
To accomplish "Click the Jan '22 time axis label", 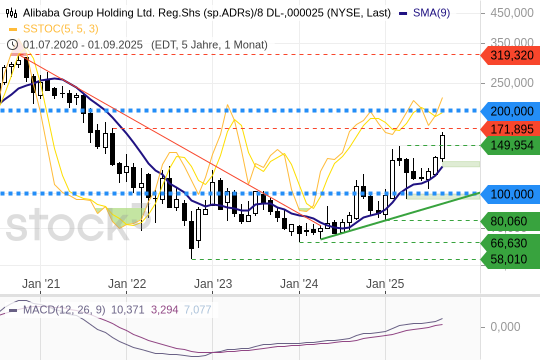I will (127, 284).
